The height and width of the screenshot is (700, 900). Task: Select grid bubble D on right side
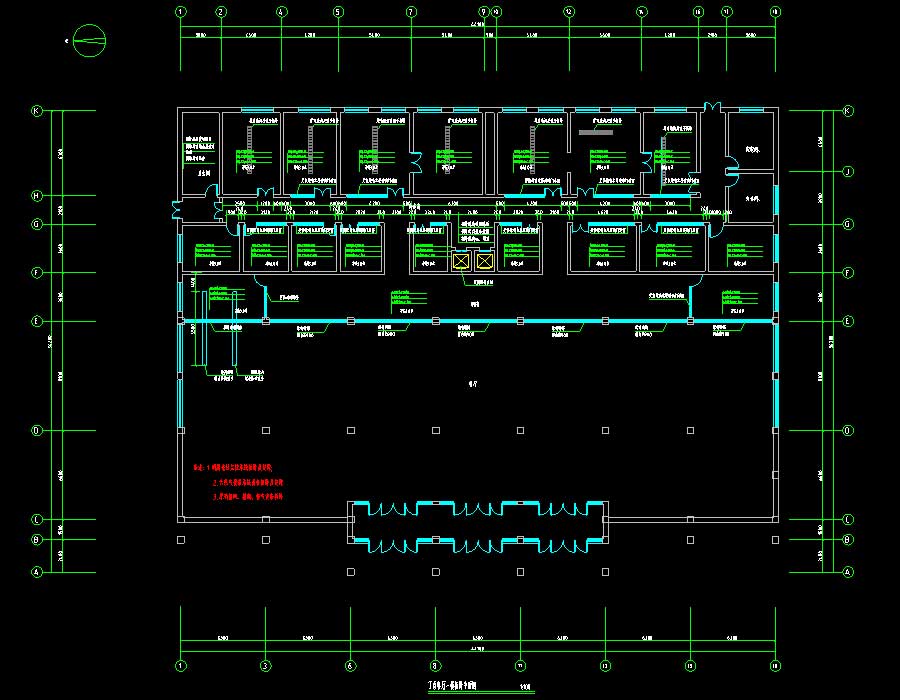point(847,431)
